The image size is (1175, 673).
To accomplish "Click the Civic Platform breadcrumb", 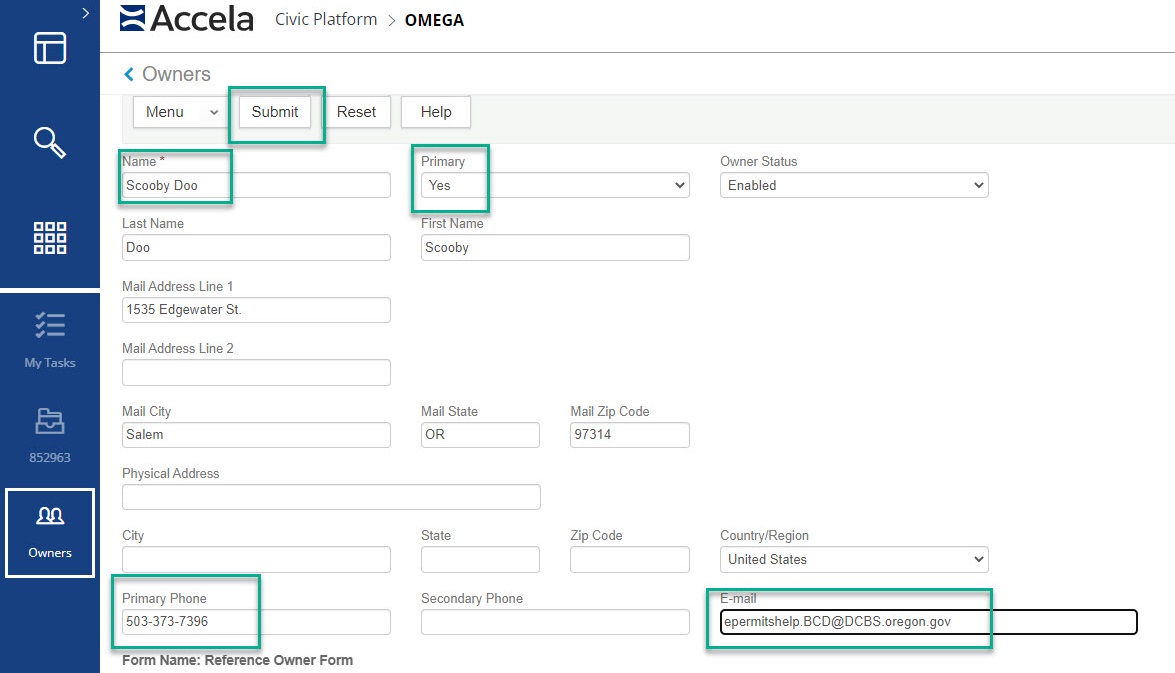I will [x=326, y=20].
